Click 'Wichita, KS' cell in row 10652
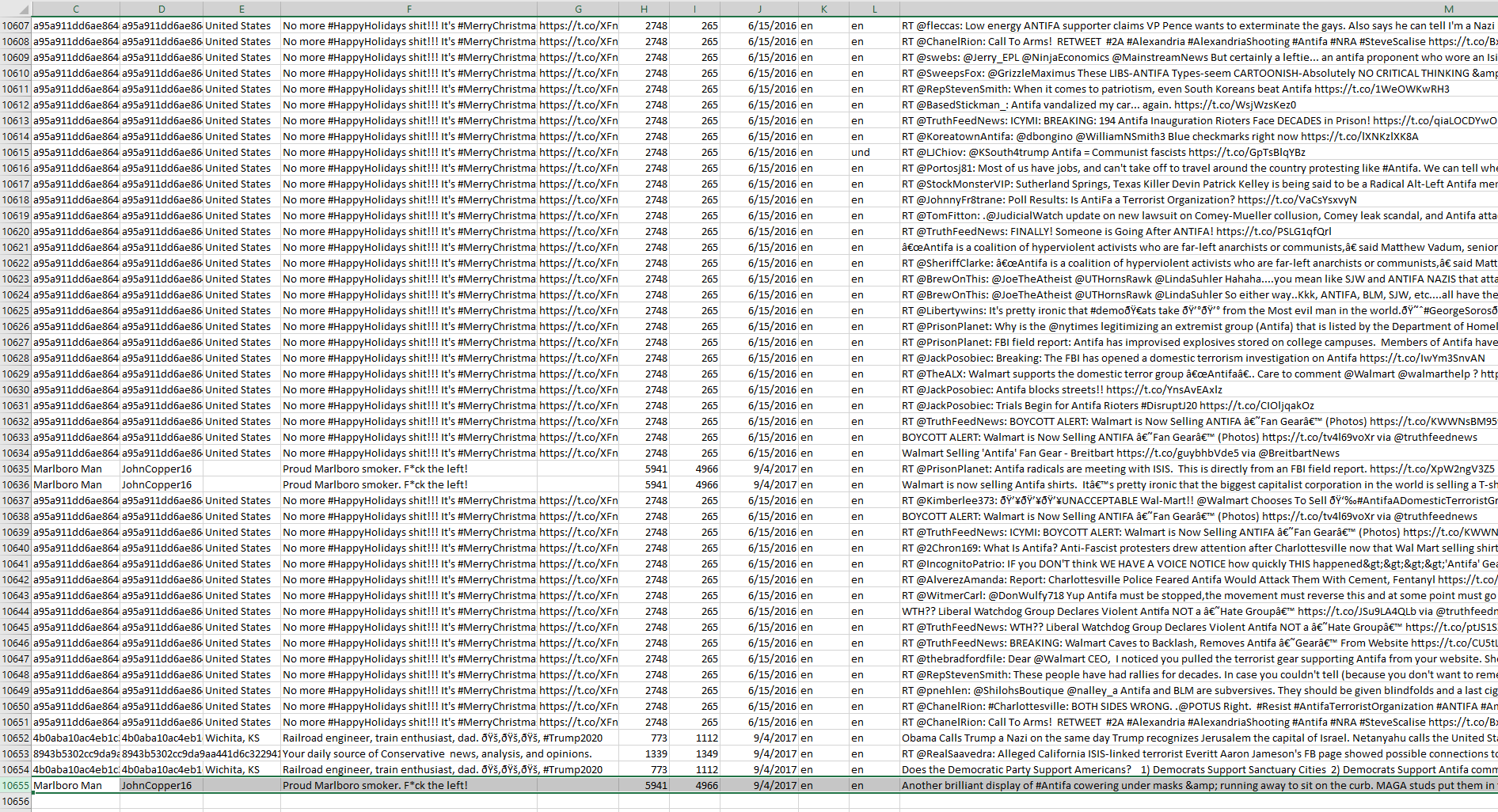 (x=241, y=738)
